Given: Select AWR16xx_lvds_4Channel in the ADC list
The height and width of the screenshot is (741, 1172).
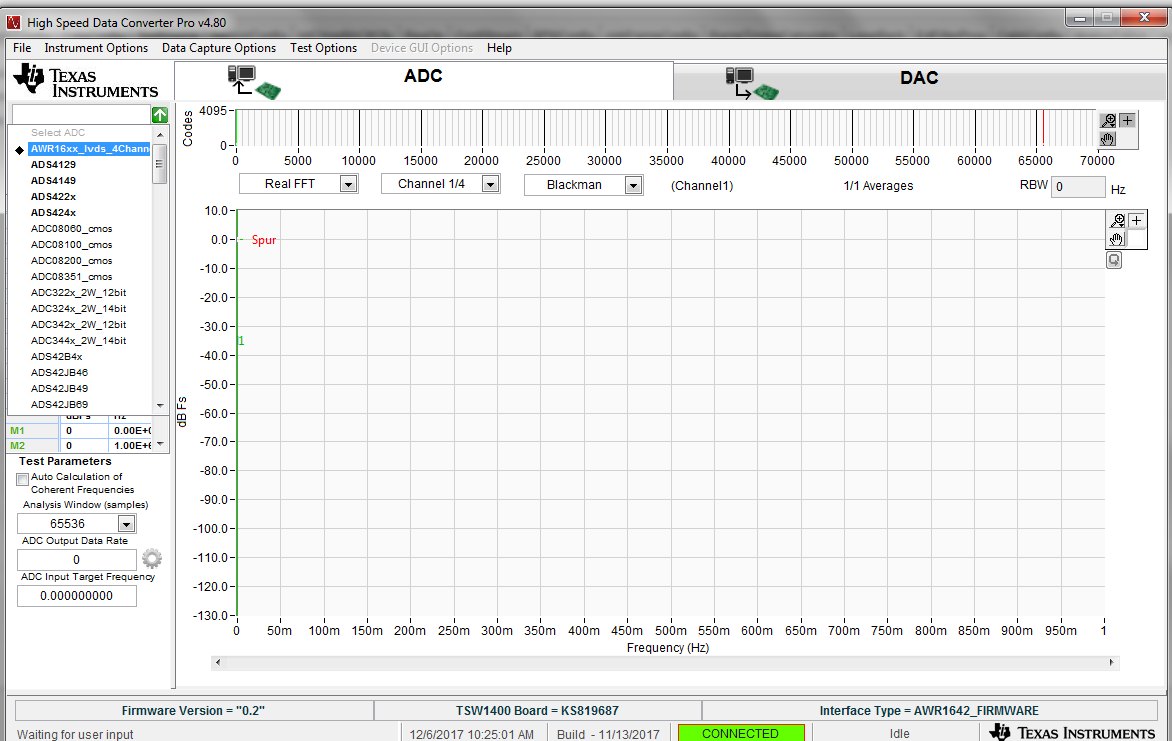Looking at the screenshot, I should [90, 149].
